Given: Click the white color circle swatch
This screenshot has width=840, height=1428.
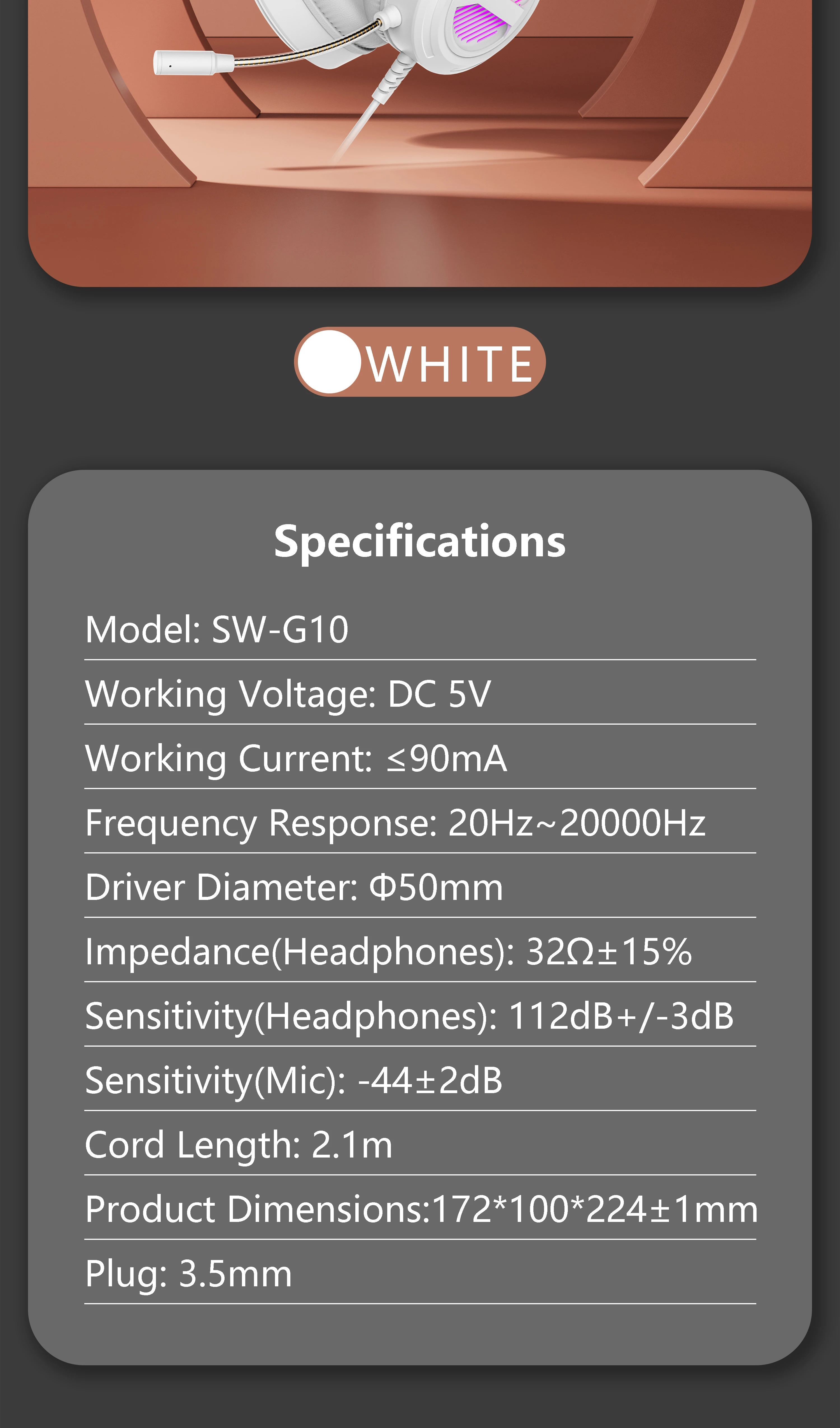Looking at the screenshot, I should (329, 361).
